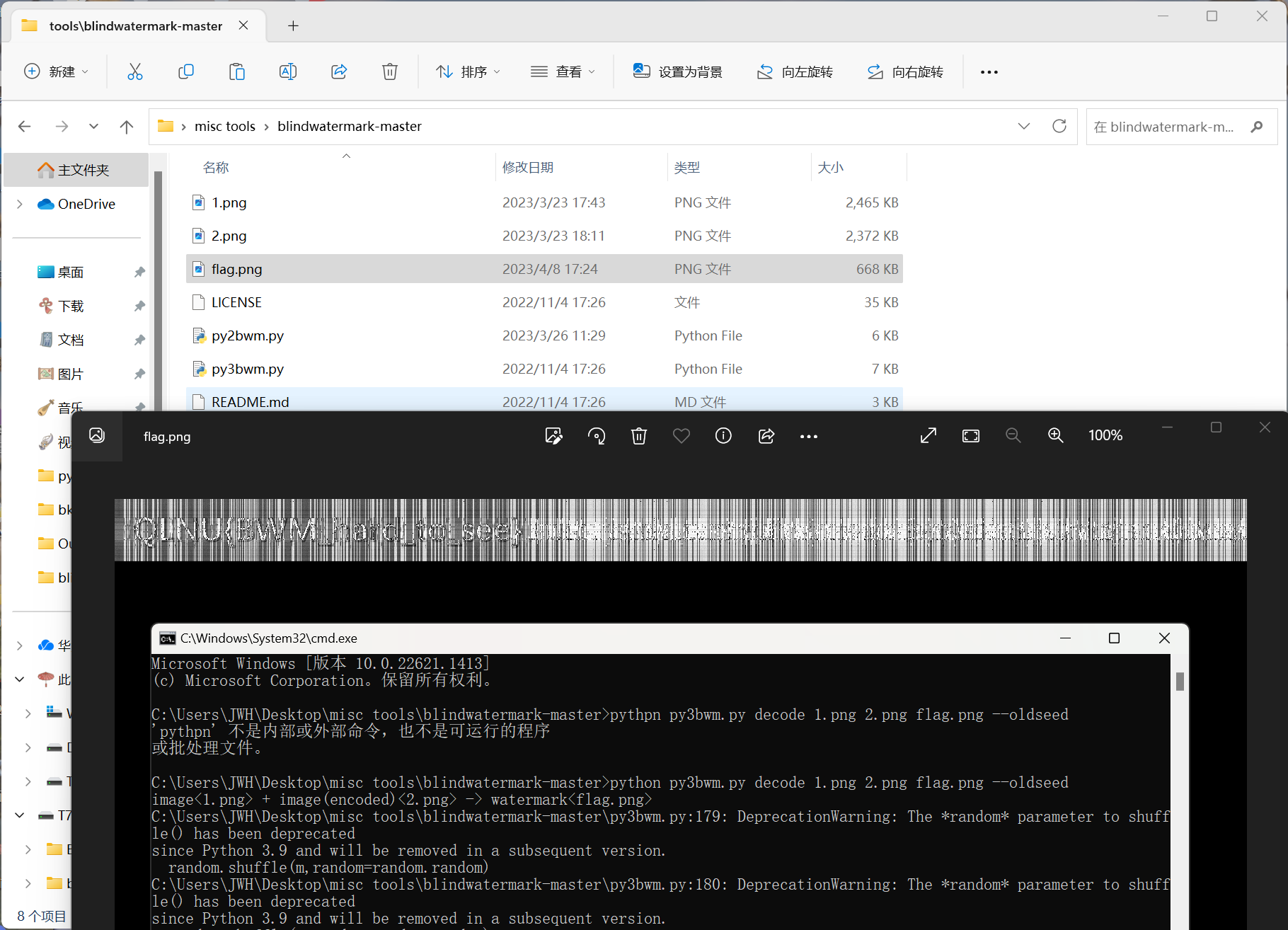Viewport: 1288px width, 930px height.
Task: Open the View (查看) dropdown
Action: 563,71
